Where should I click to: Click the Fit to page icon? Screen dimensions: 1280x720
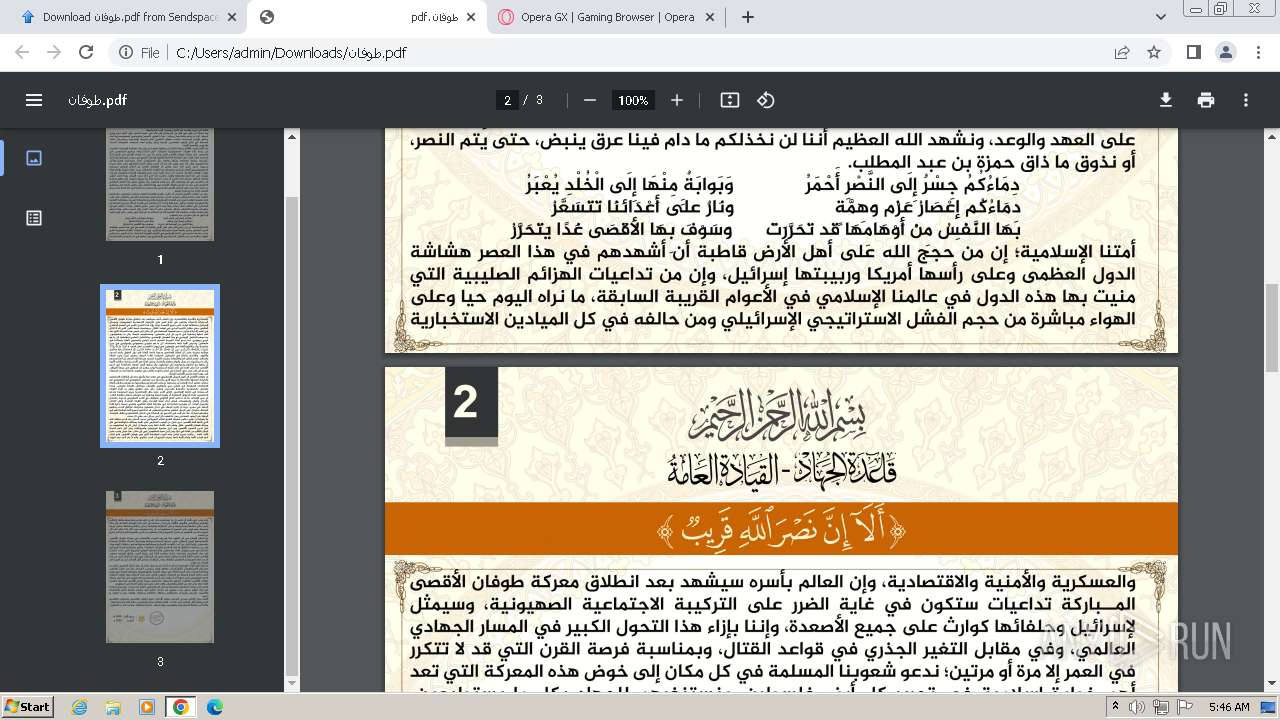[x=730, y=100]
